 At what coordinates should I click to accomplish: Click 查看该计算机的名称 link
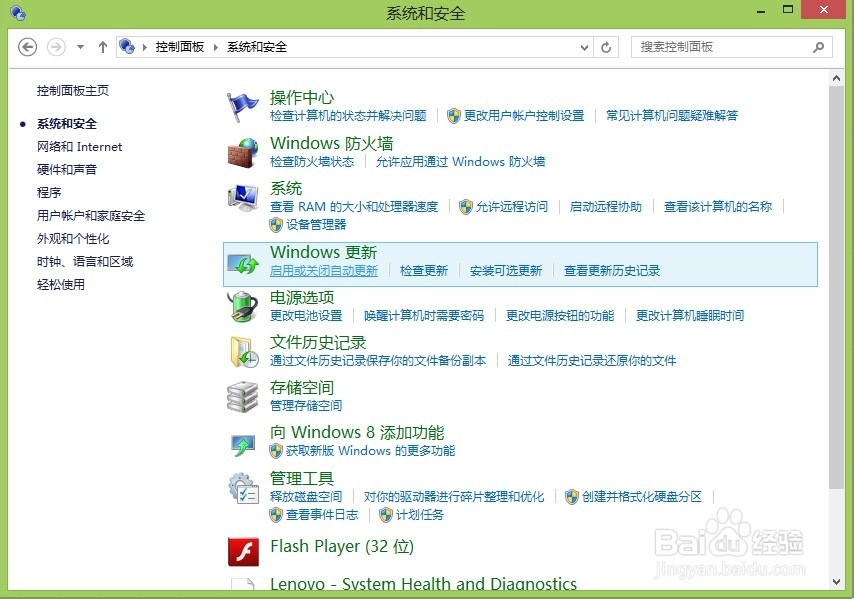(x=718, y=207)
